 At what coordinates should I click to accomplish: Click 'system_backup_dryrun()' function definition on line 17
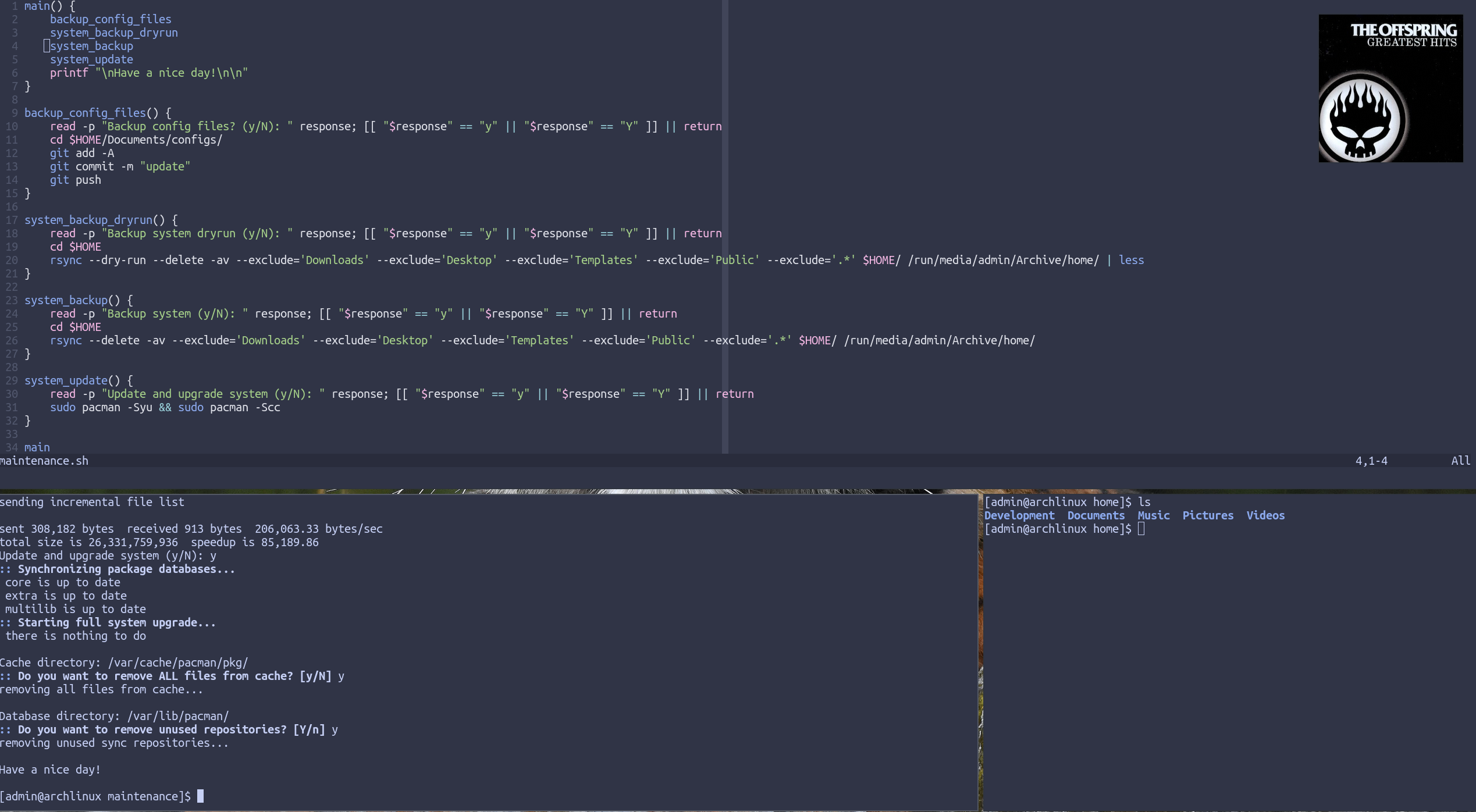[x=101, y=220]
